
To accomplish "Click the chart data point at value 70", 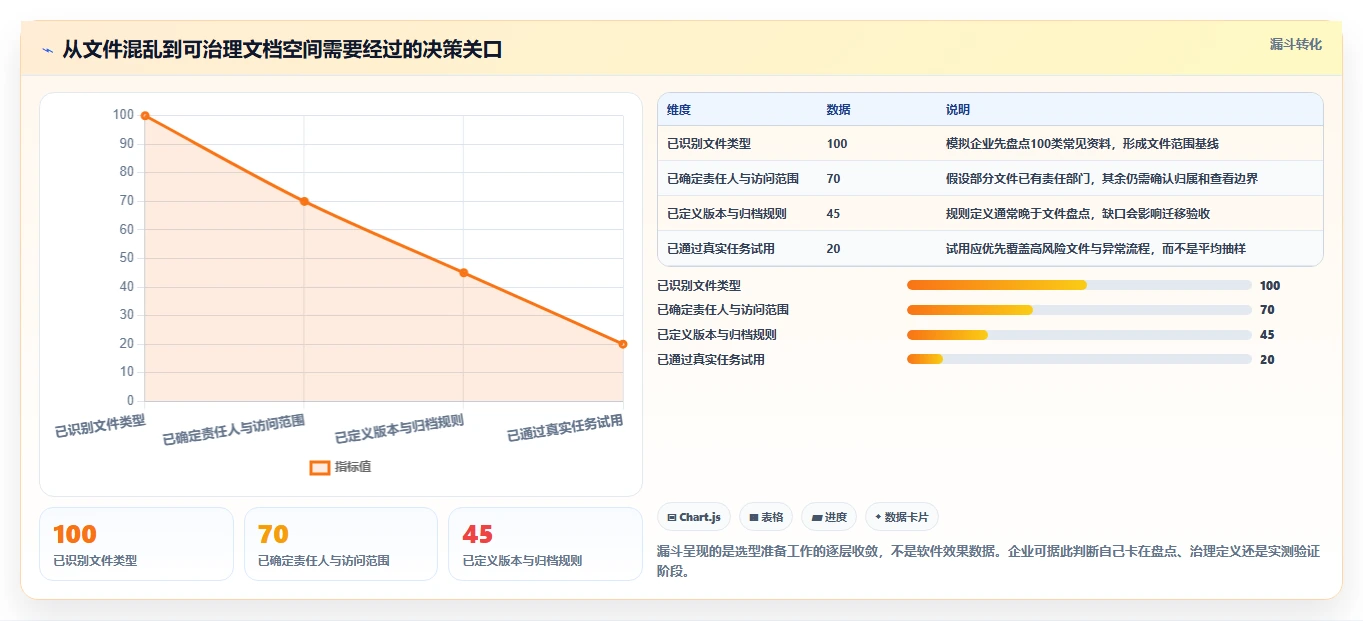I will pyautogui.click(x=304, y=201).
